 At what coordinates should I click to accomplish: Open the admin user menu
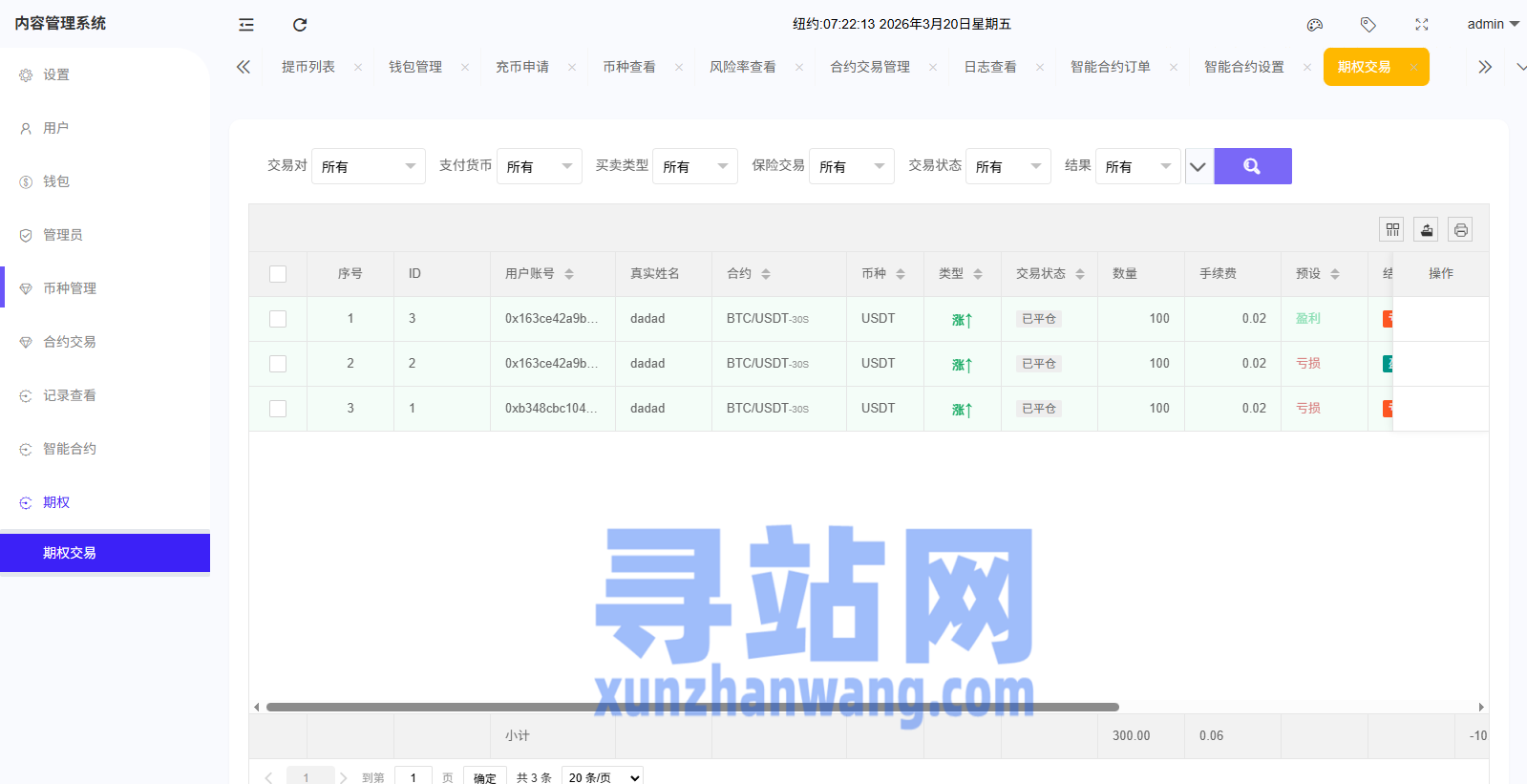coord(1492,24)
